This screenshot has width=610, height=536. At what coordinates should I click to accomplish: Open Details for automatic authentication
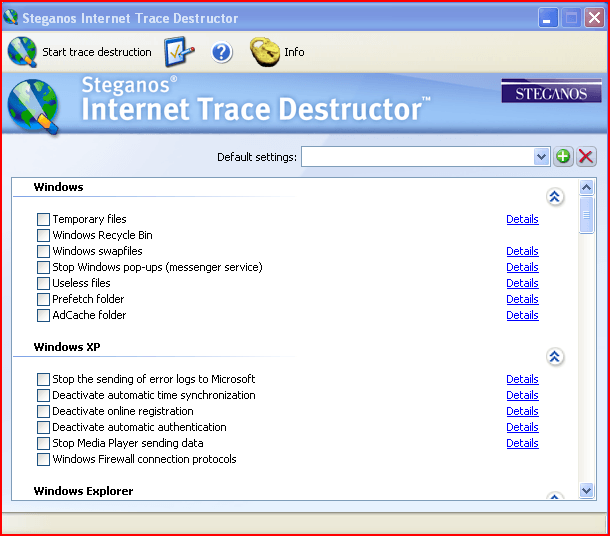tap(522, 427)
